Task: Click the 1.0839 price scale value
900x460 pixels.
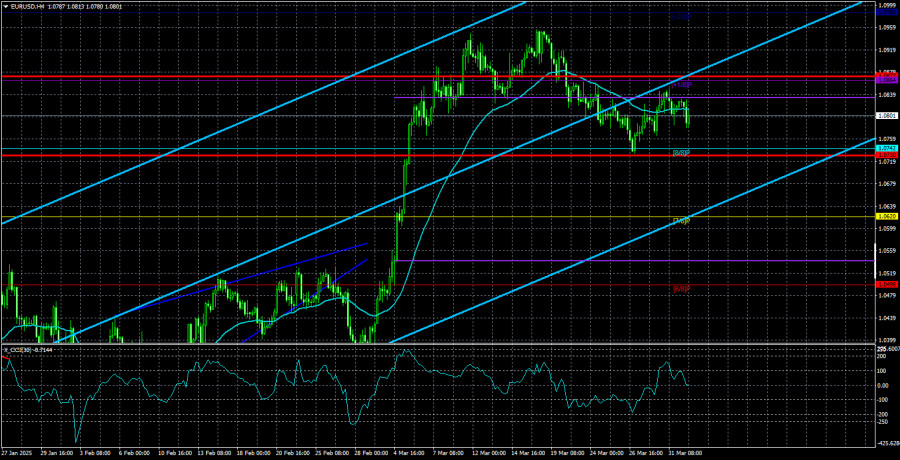Action: tap(887, 94)
